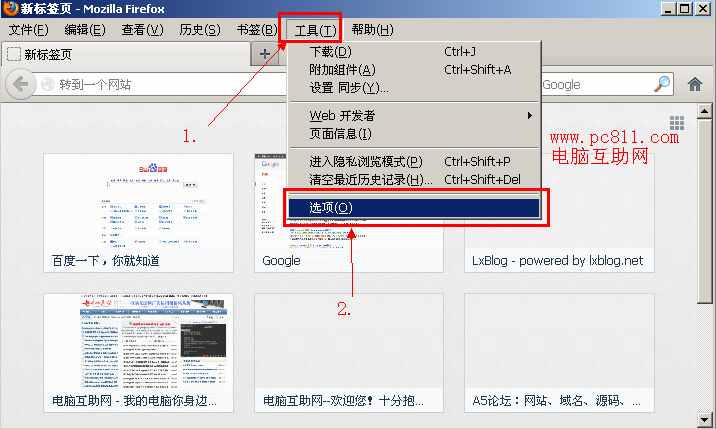Image resolution: width=716 pixels, height=429 pixels.
Task: Click the scrollbar up arrow
Action: click(704, 111)
